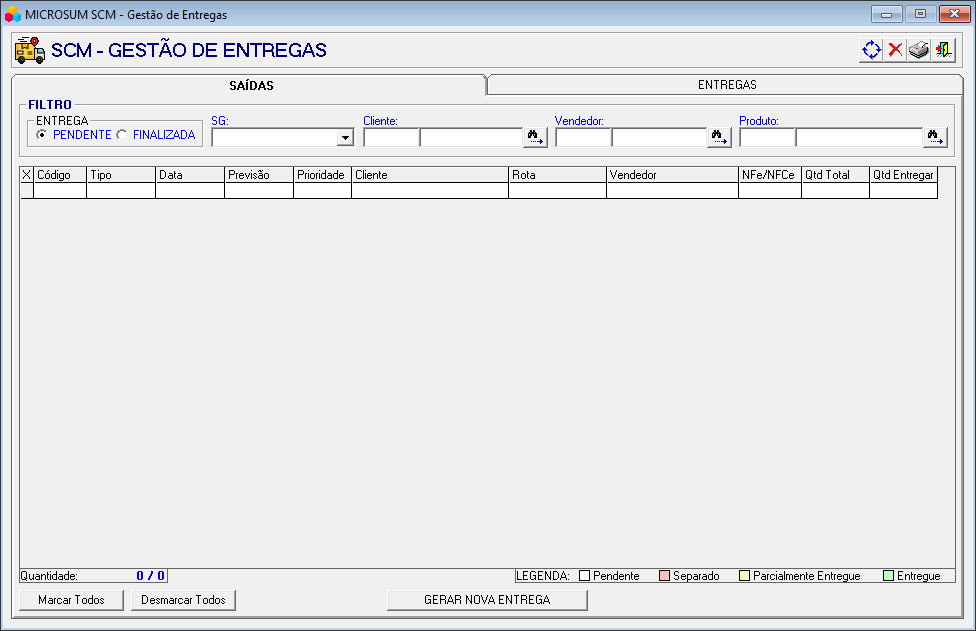Click the Cliente column header in the grid

[430, 175]
